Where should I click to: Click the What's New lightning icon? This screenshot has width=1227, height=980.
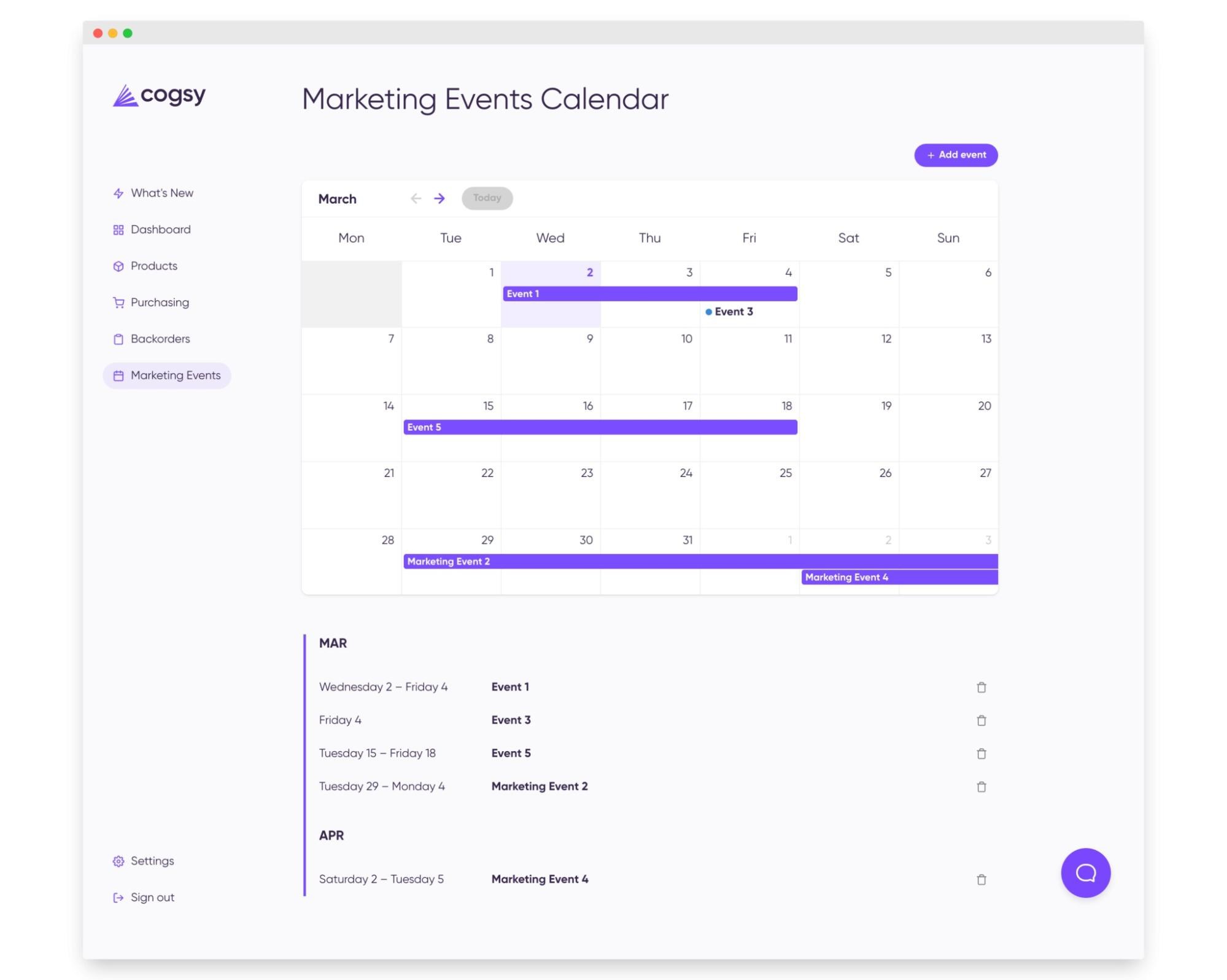click(x=118, y=193)
